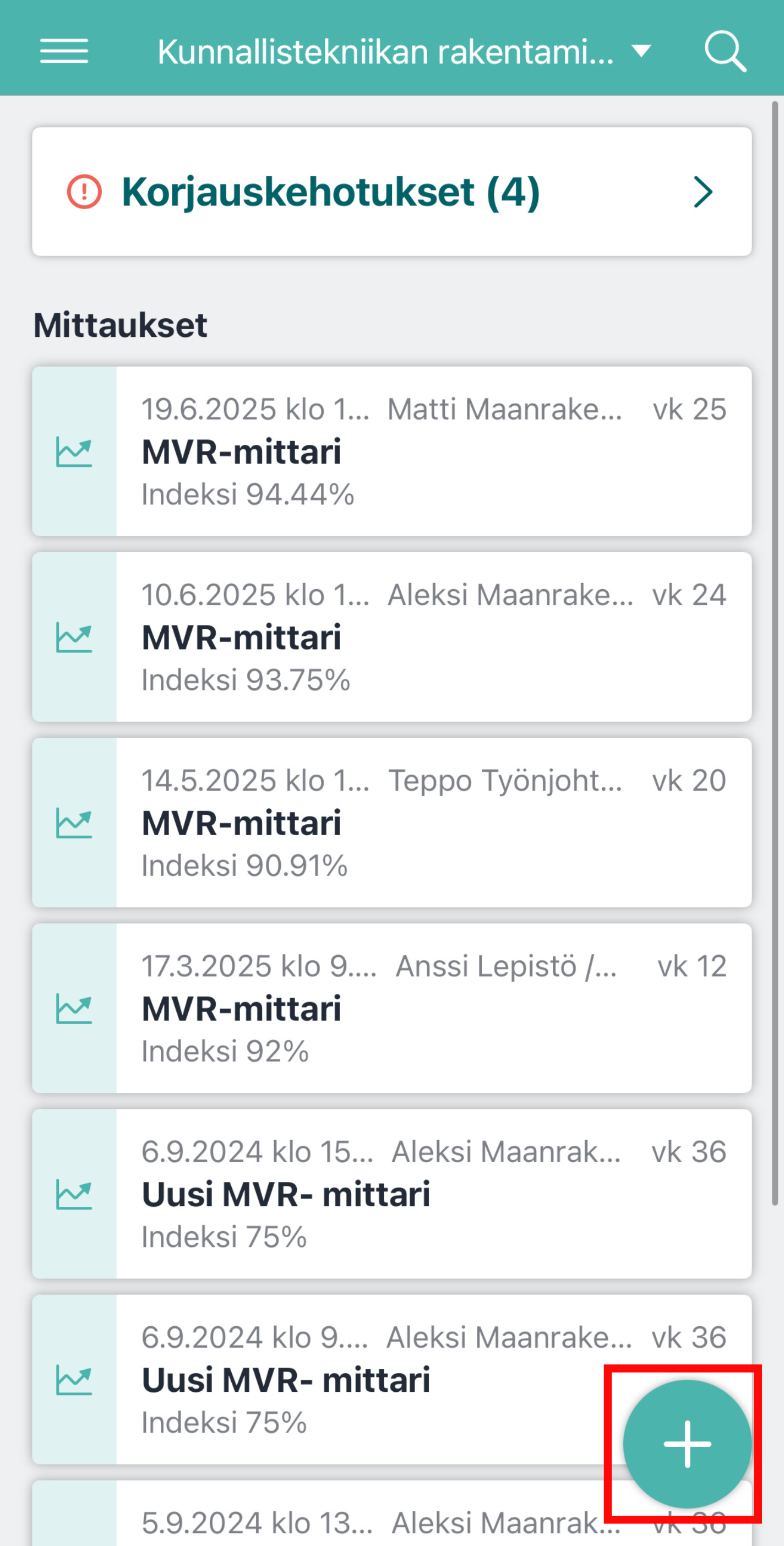
Task: Expand project dropdown arrow in header
Action: click(x=641, y=52)
